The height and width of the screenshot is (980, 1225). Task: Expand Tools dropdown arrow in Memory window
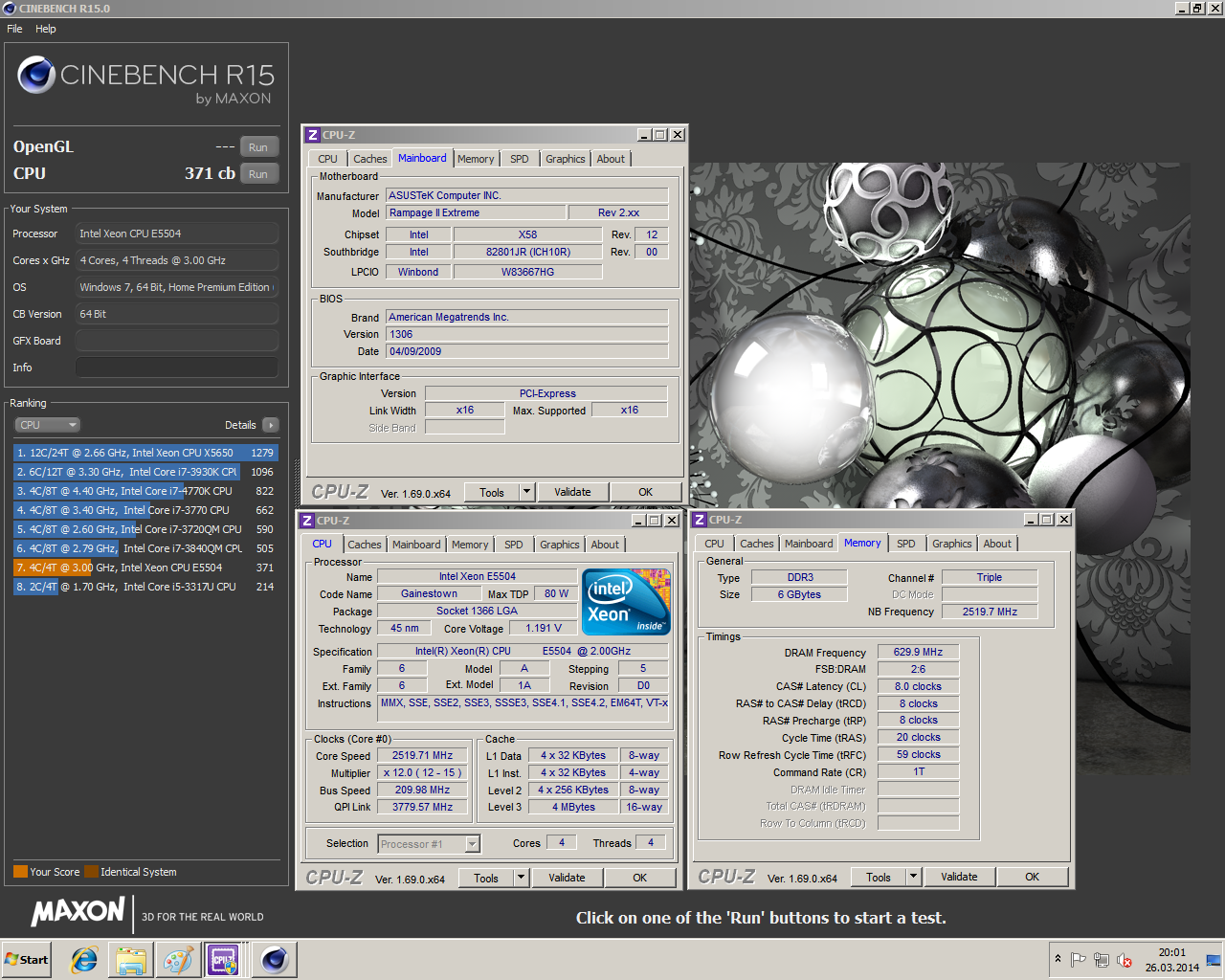913,877
